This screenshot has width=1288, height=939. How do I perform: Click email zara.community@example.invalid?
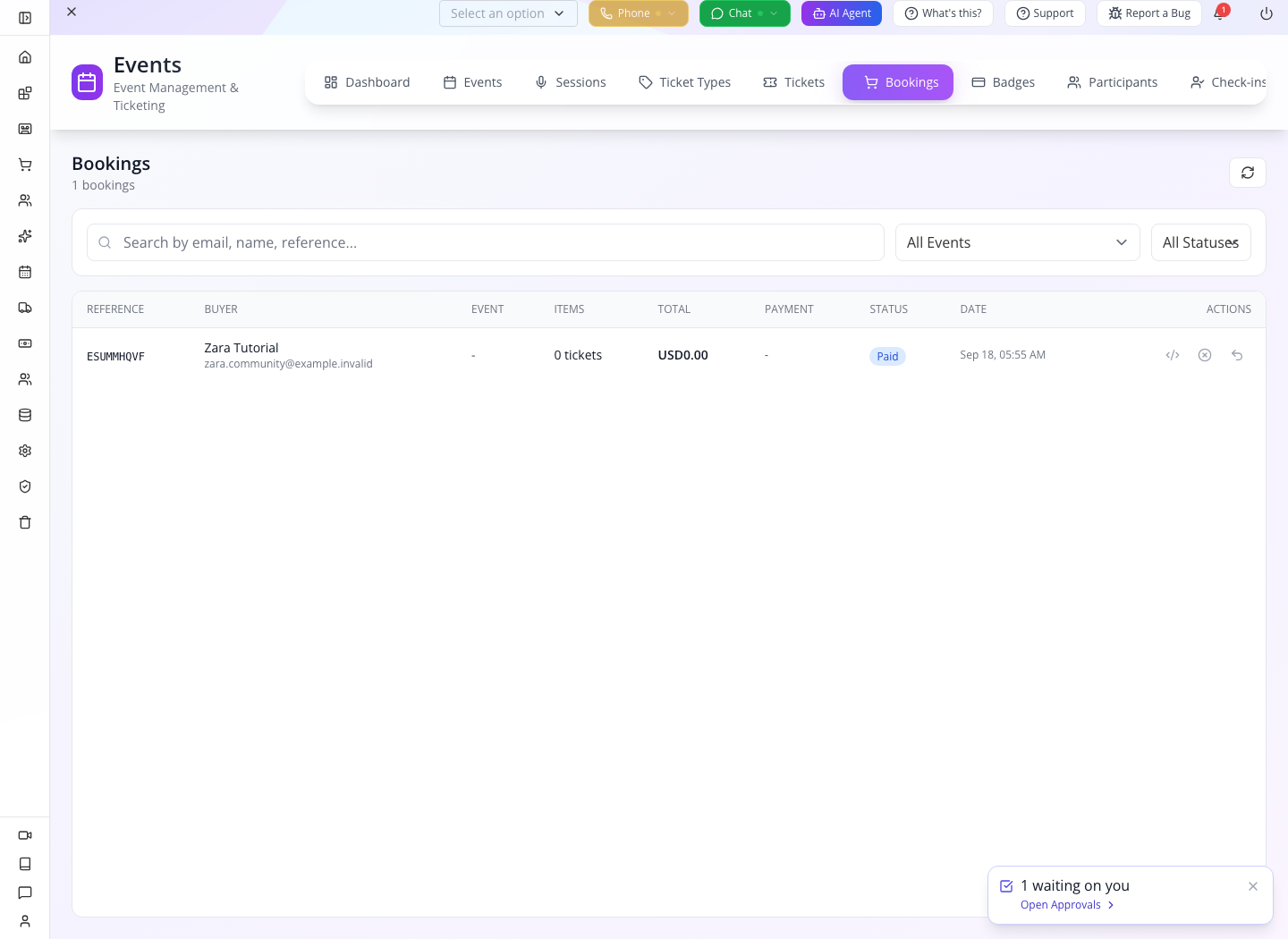click(288, 364)
